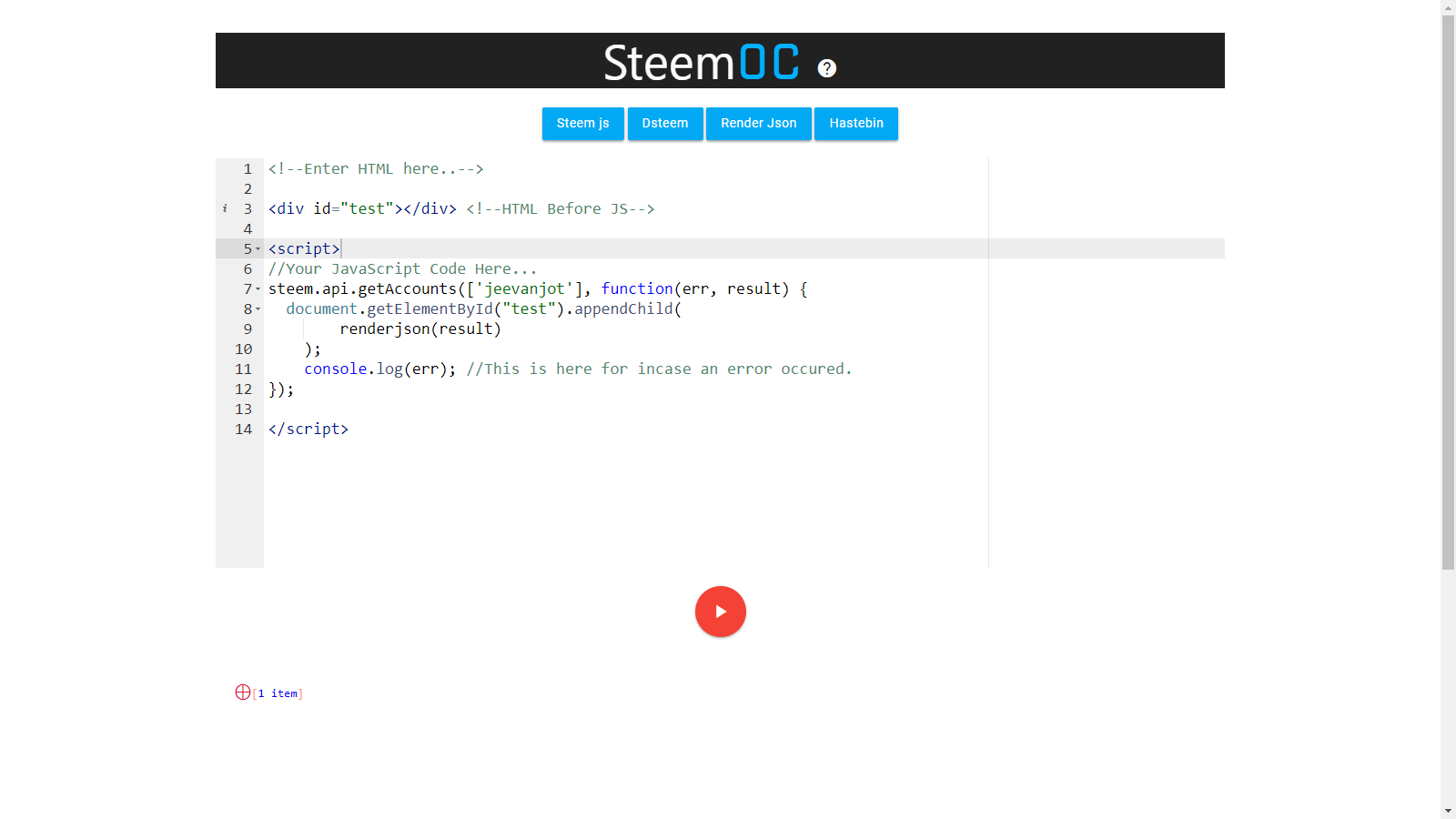Click renderjson(result) on line 9
1456x819 pixels.
pos(420,329)
